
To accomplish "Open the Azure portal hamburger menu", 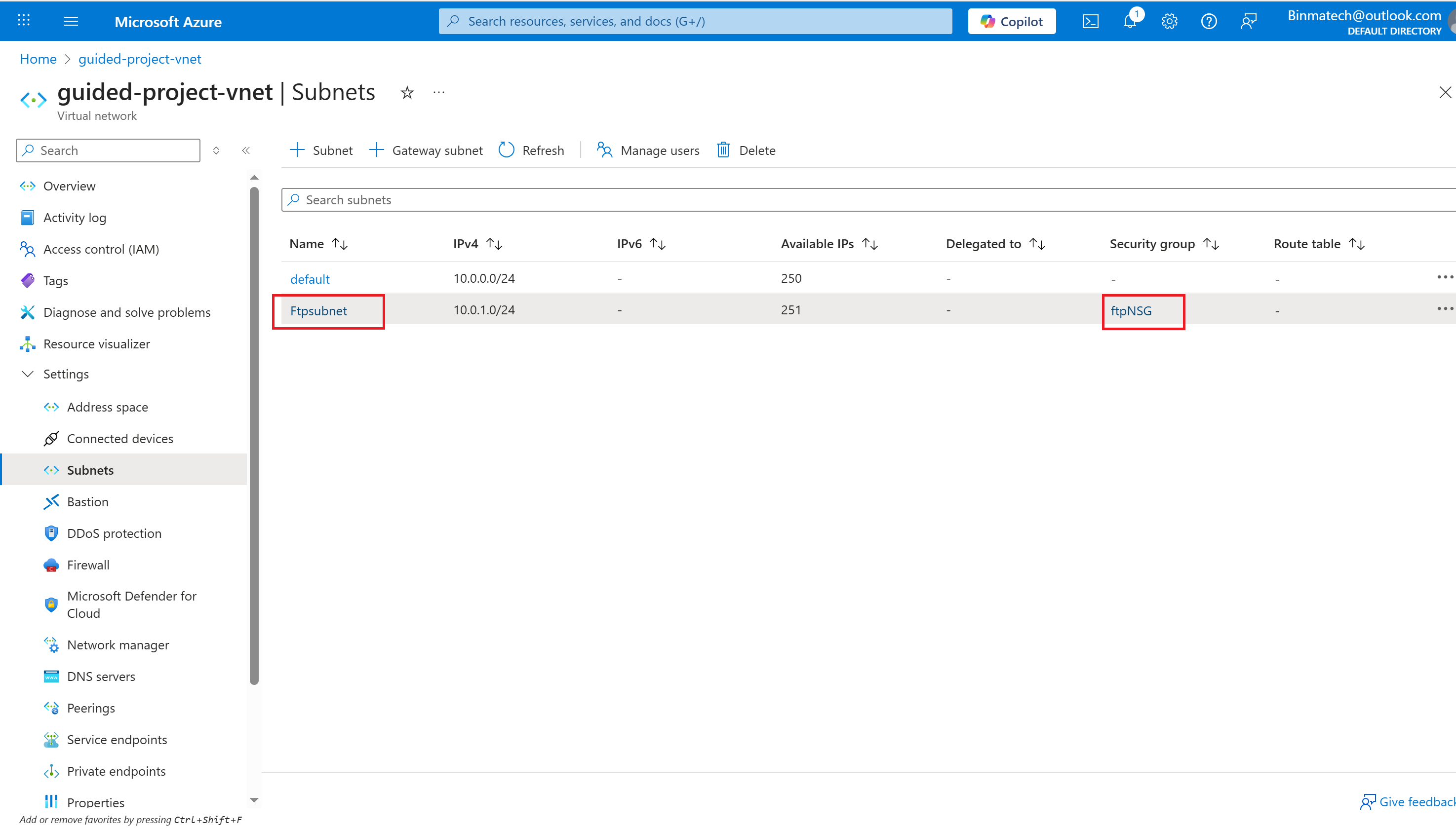I will click(x=71, y=22).
